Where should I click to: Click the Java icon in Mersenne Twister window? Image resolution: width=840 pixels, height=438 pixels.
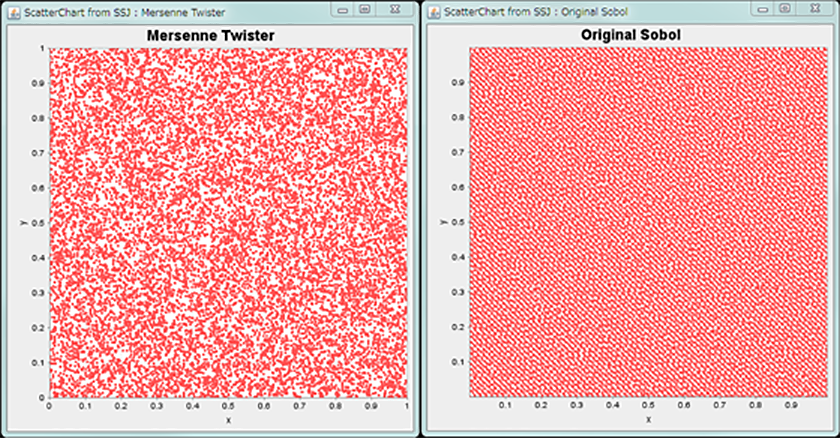tap(12, 10)
